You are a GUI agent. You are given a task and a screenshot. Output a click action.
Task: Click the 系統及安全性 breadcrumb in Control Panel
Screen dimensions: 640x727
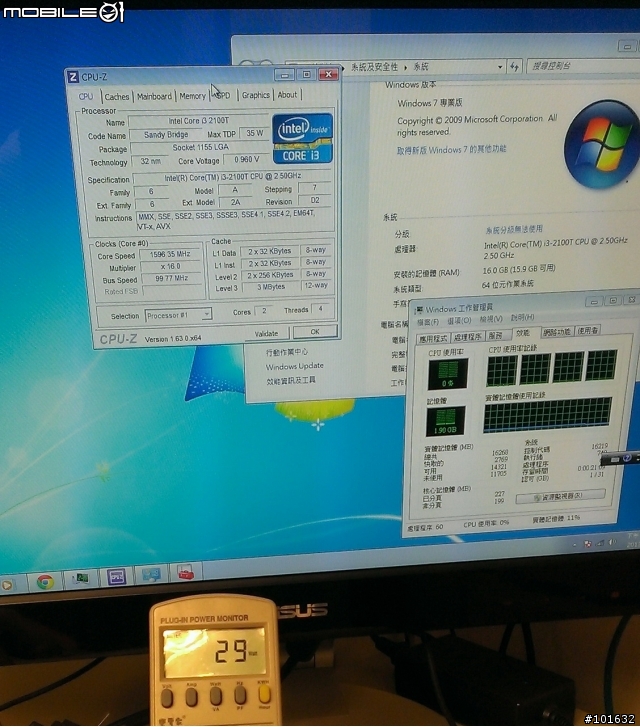374,67
